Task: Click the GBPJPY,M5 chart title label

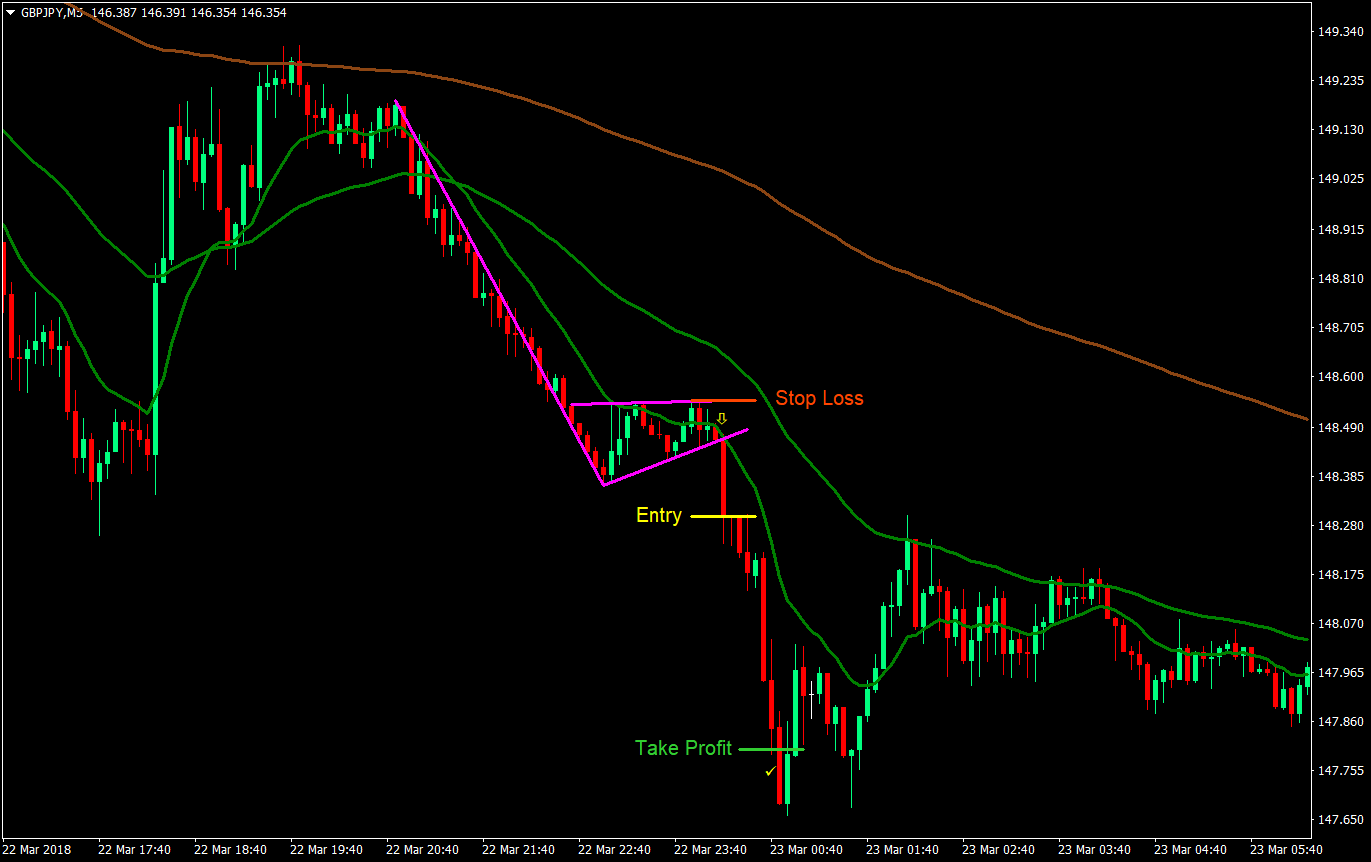Action: click(50, 12)
